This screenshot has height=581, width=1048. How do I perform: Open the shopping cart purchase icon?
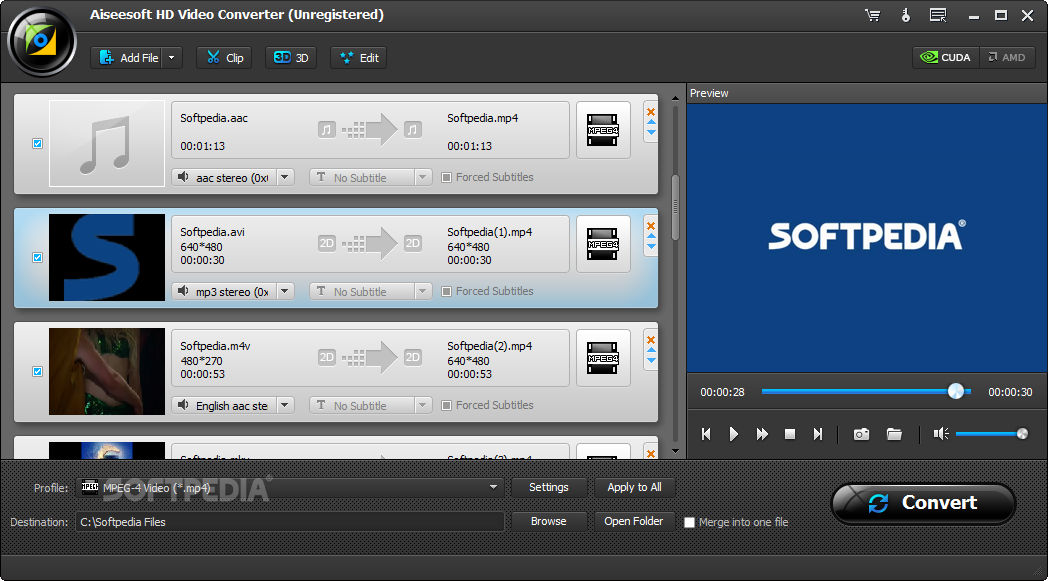[872, 15]
